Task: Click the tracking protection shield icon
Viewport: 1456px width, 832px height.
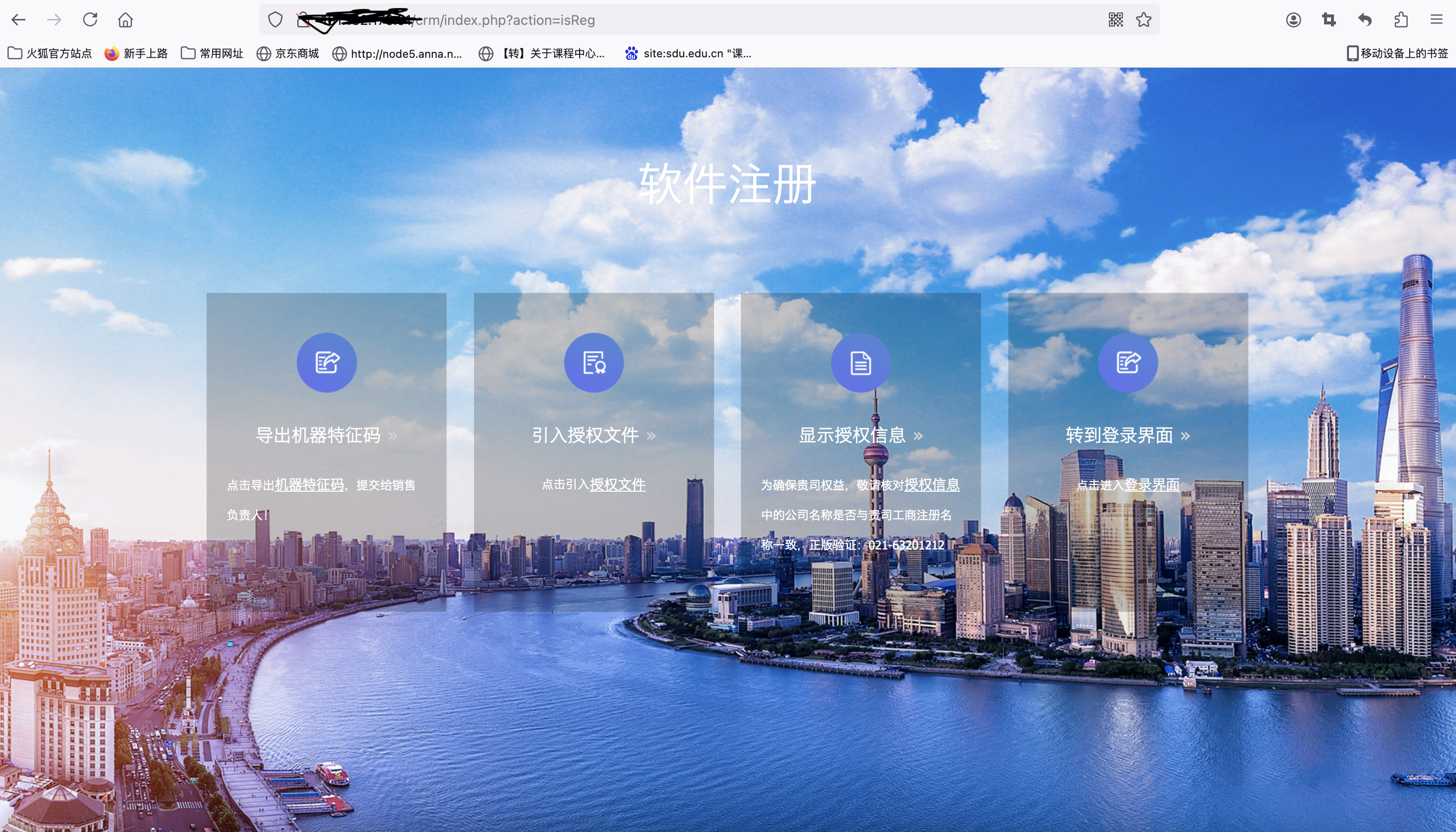Action: click(x=275, y=20)
